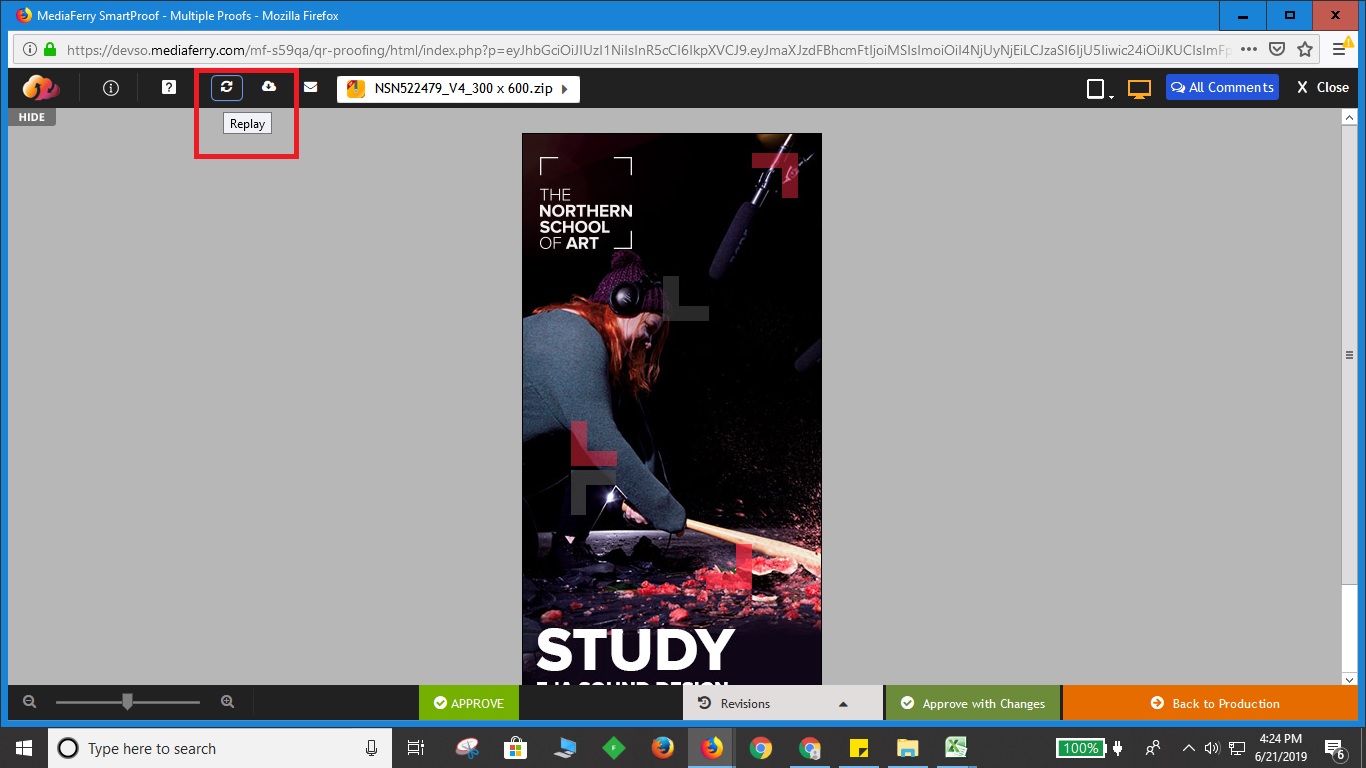Open File Explorer from taskbar
Screen dimensions: 1366x768
coord(907,748)
